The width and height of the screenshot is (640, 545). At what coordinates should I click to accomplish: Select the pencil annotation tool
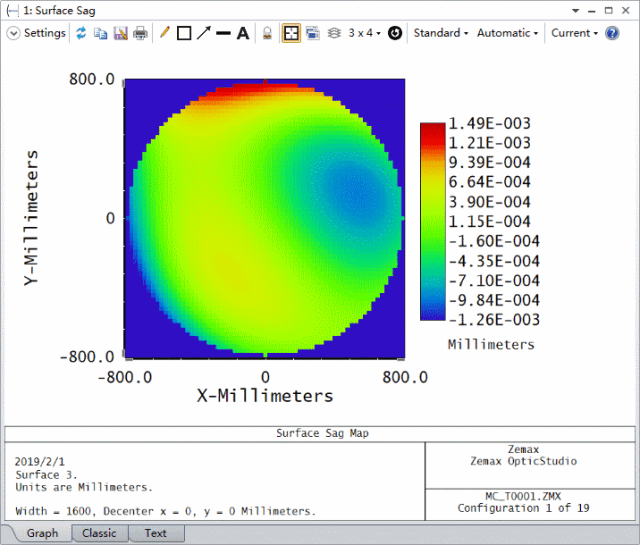pos(165,33)
